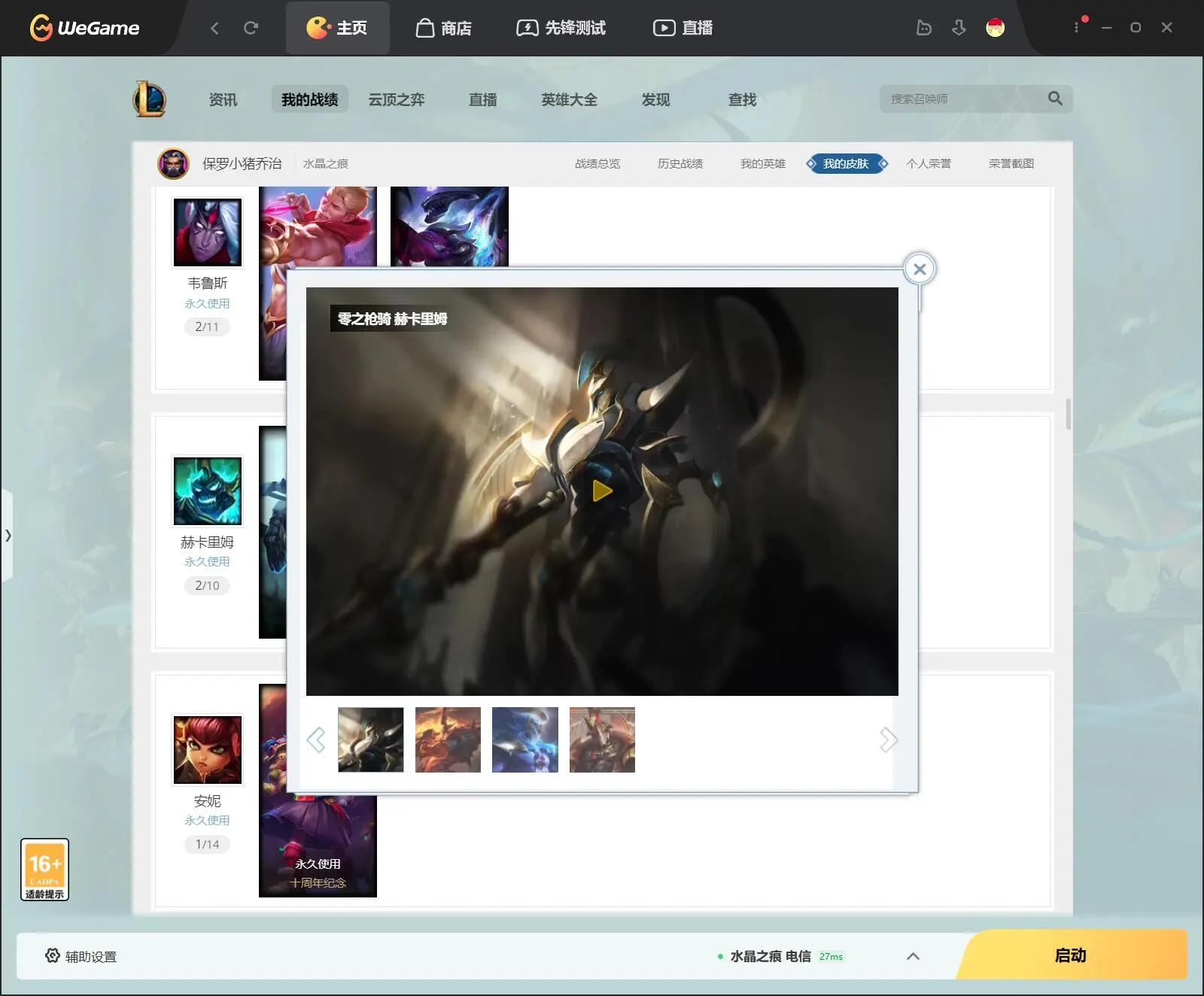The image size is (1204, 996).
Task: Refresh the page with reload icon
Action: (251, 28)
